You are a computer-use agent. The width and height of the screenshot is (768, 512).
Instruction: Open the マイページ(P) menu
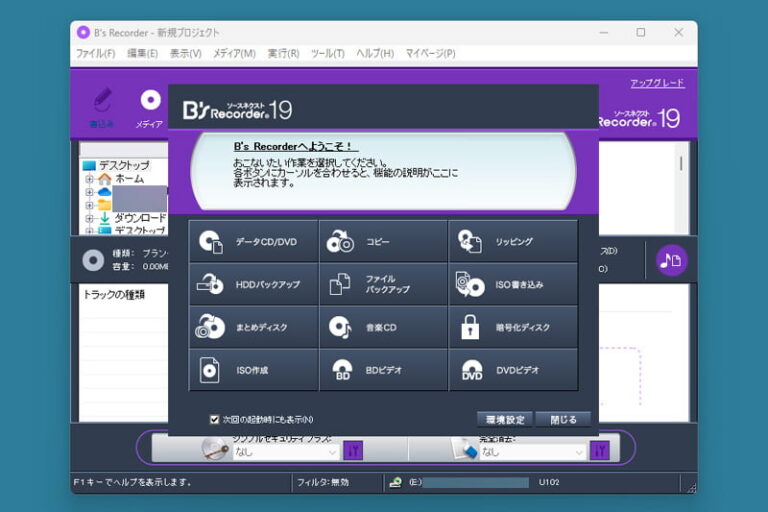(x=431, y=53)
